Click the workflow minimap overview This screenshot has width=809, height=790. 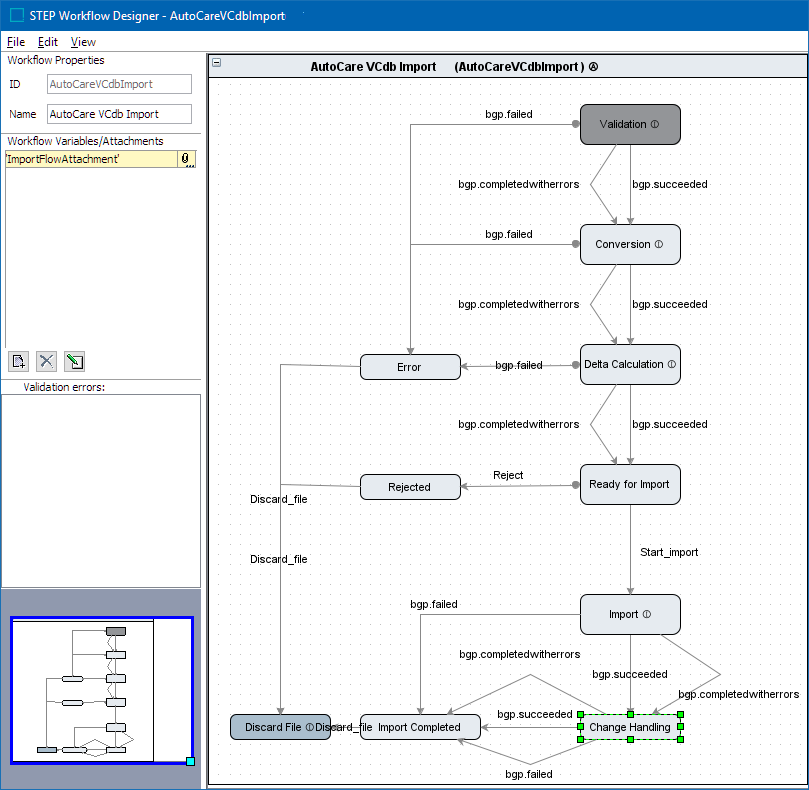pyautogui.click(x=102, y=690)
